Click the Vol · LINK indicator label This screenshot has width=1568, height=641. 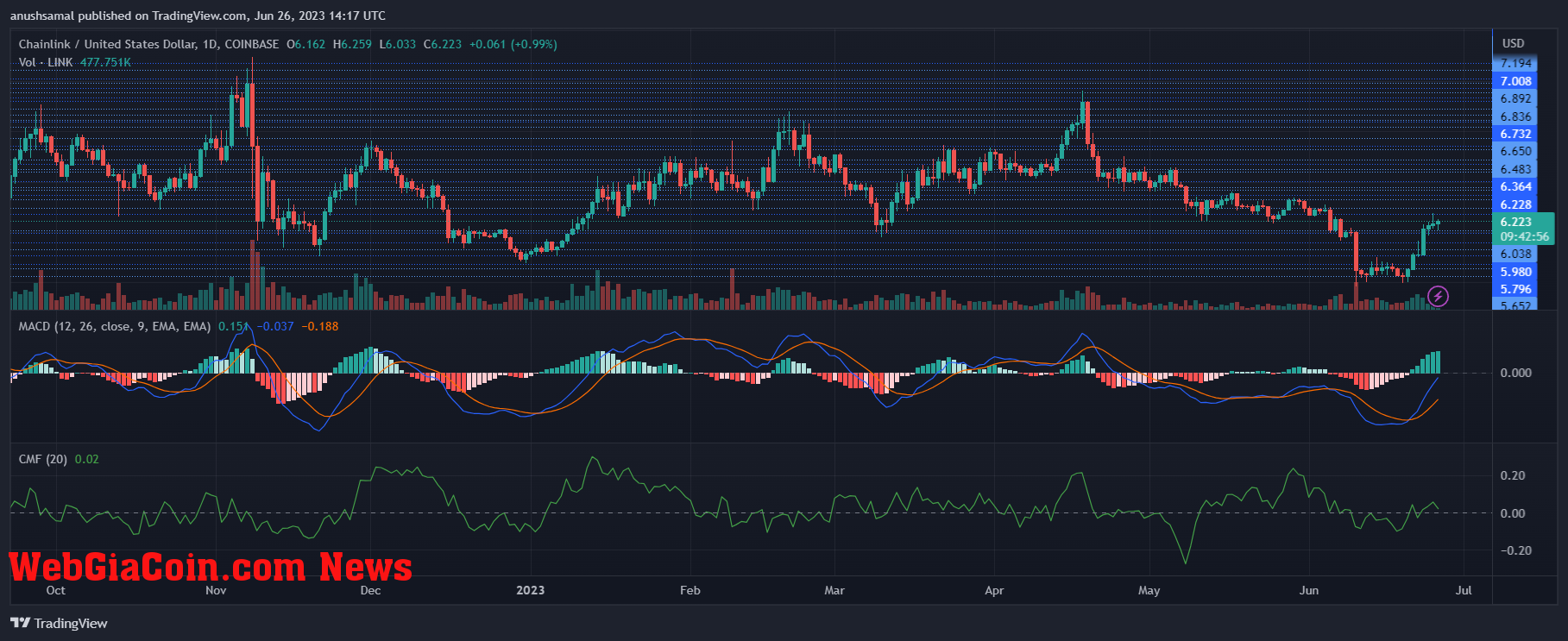tap(46, 62)
